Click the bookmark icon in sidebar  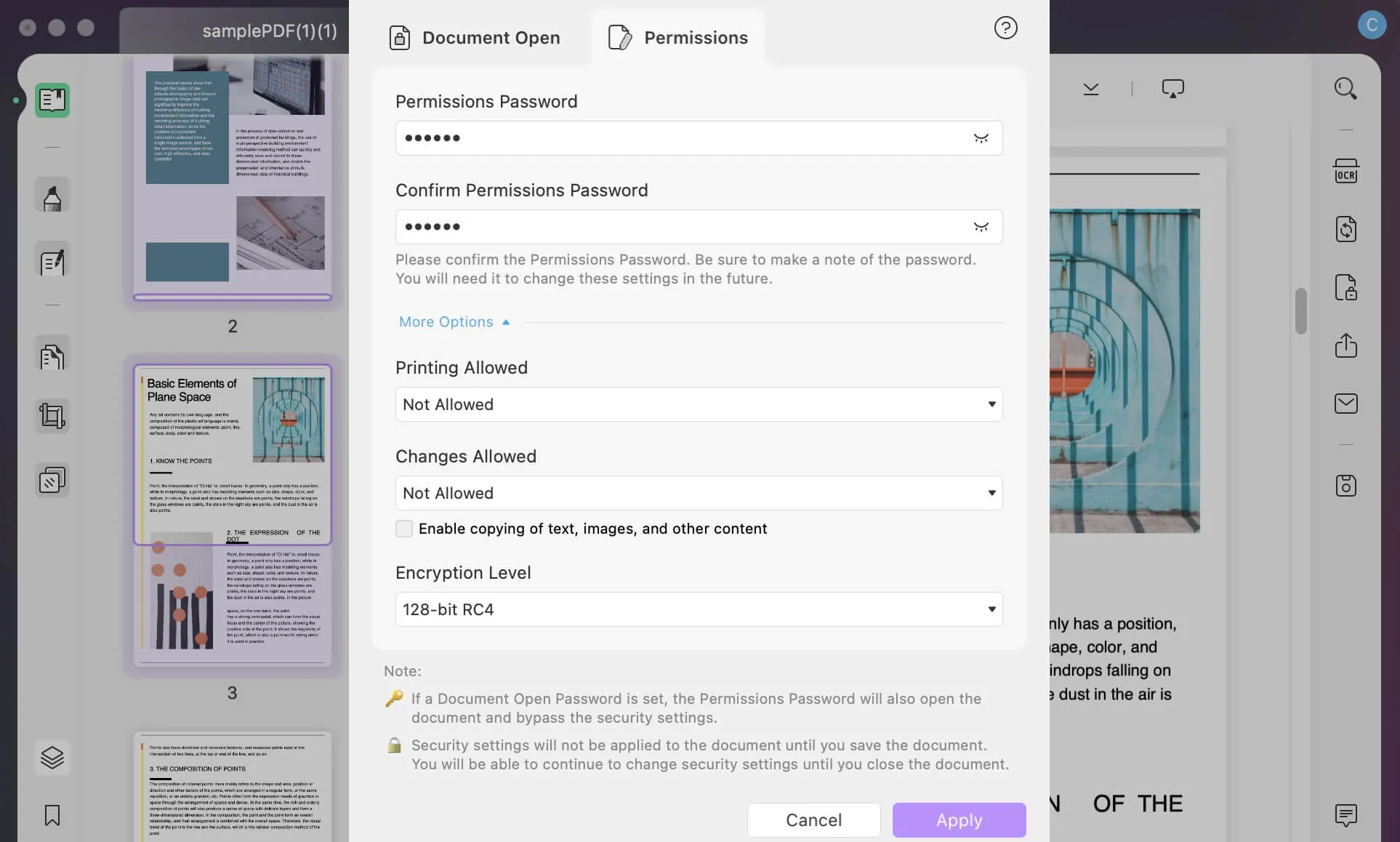[51, 815]
